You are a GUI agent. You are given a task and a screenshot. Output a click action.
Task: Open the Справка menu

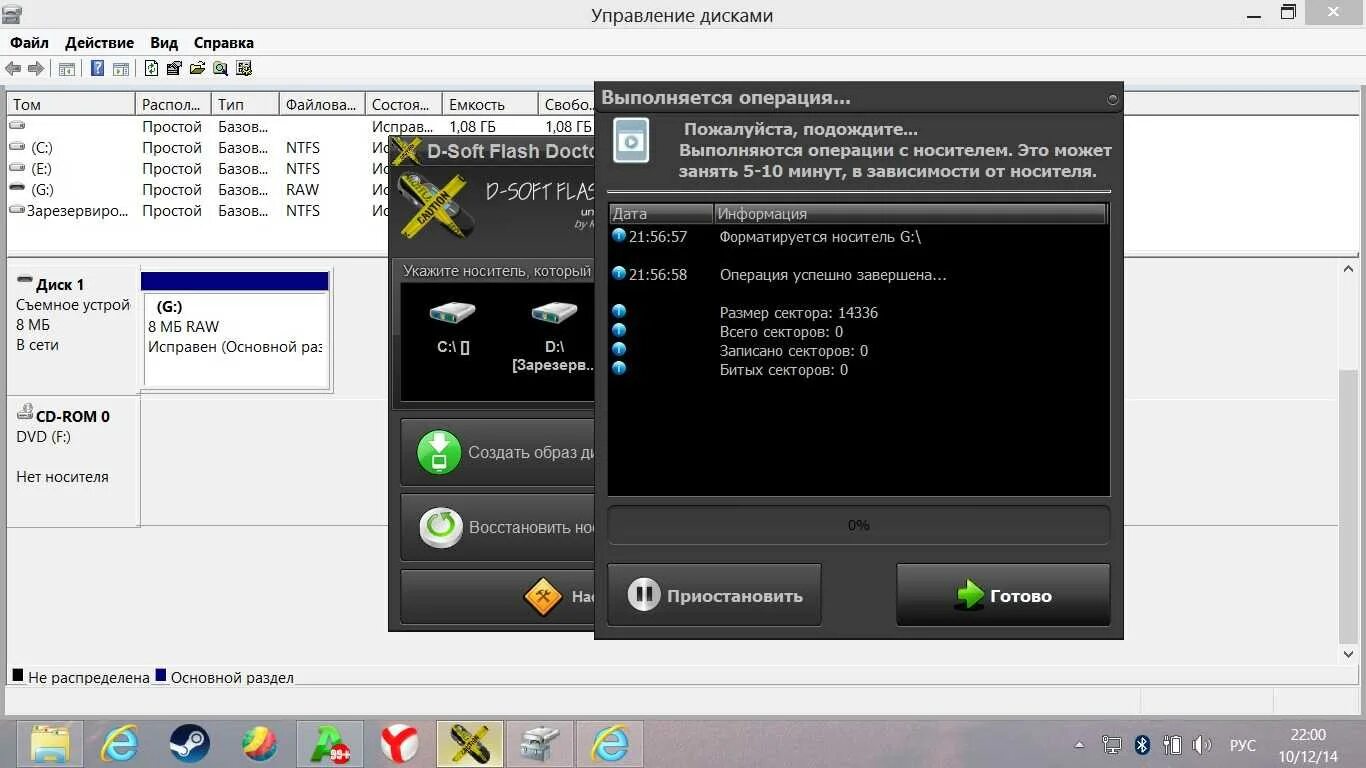click(224, 43)
